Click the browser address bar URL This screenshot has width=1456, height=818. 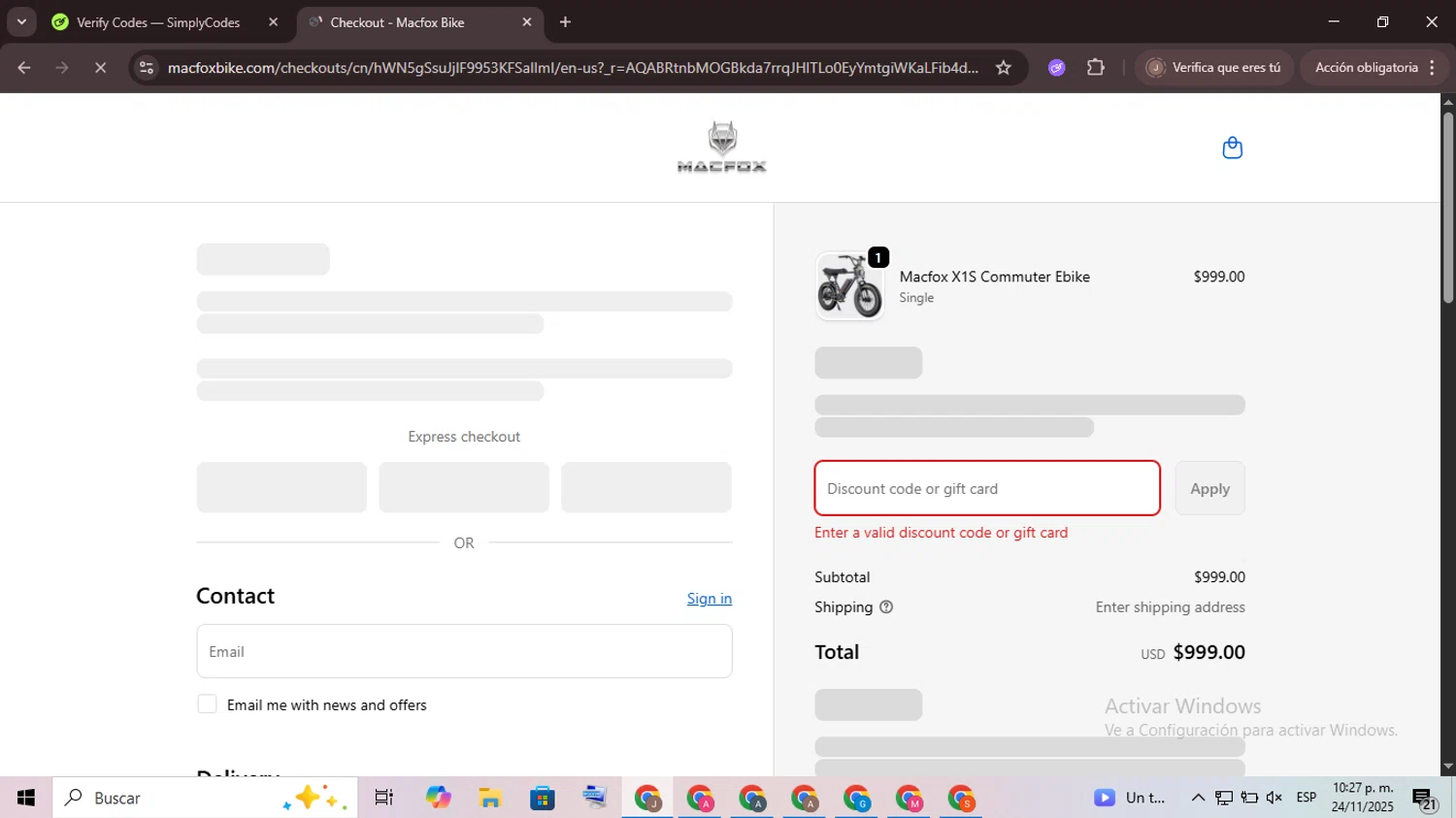(x=573, y=67)
